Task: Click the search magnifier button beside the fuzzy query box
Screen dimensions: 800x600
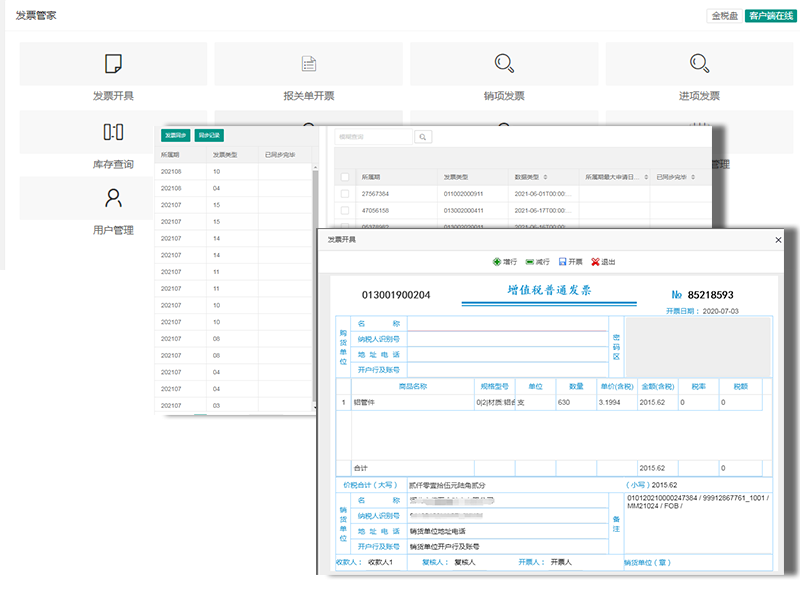Action: [x=423, y=137]
